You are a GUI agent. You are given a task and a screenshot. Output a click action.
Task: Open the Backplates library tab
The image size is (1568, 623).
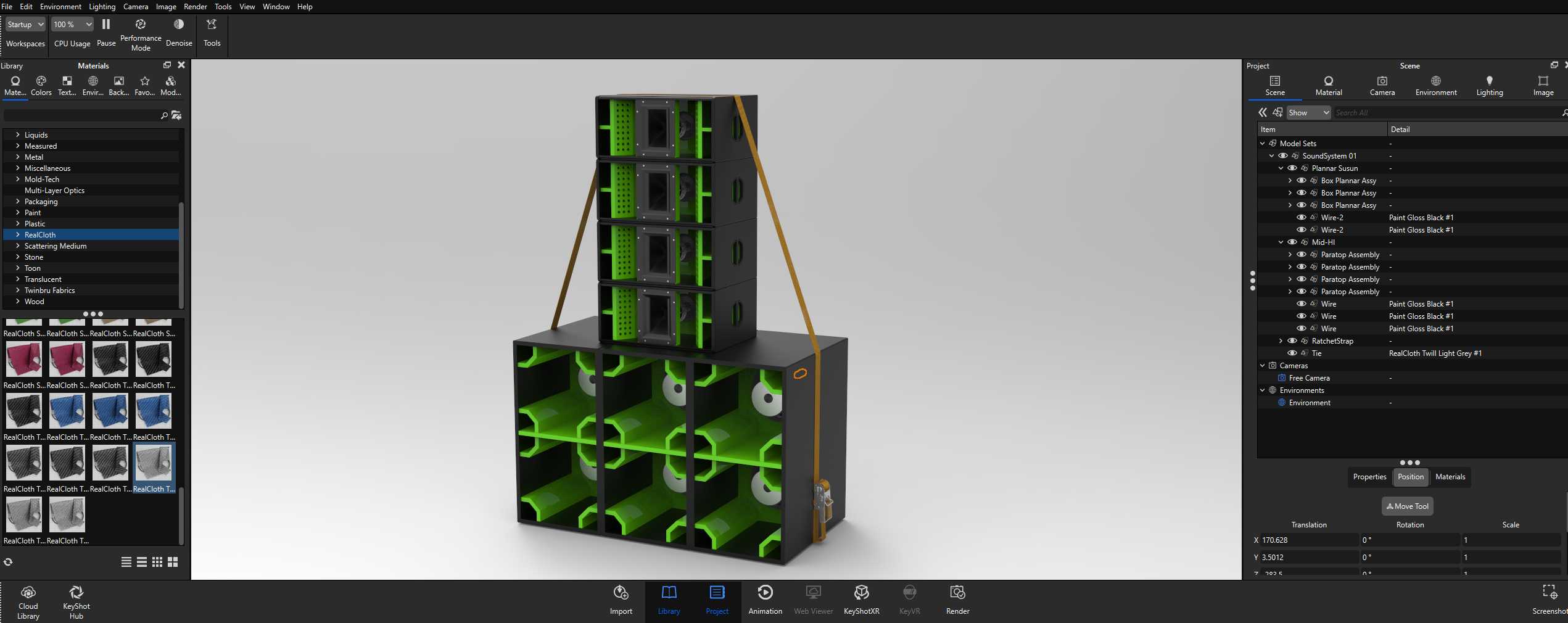pyautogui.click(x=119, y=86)
